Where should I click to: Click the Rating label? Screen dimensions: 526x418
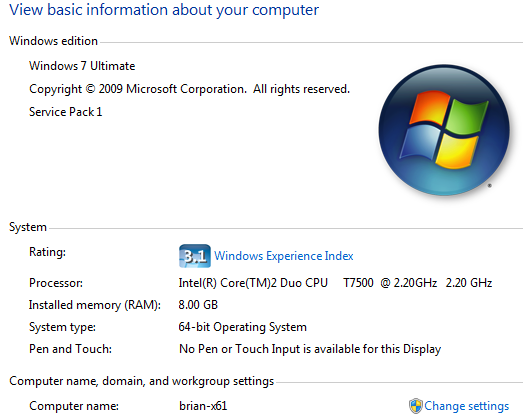pyautogui.click(x=47, y=252)
